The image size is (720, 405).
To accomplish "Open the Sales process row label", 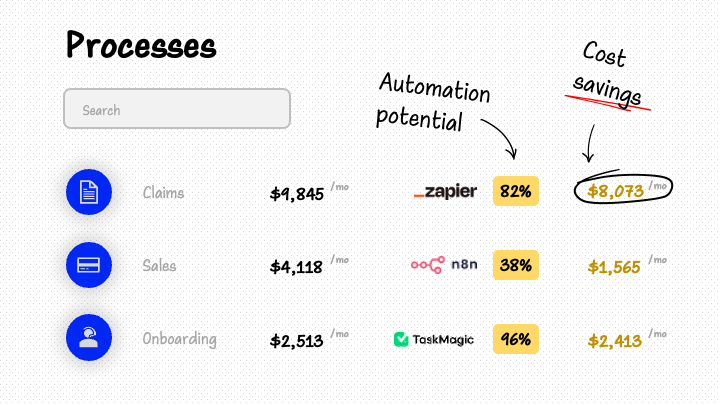I will 159,266.
